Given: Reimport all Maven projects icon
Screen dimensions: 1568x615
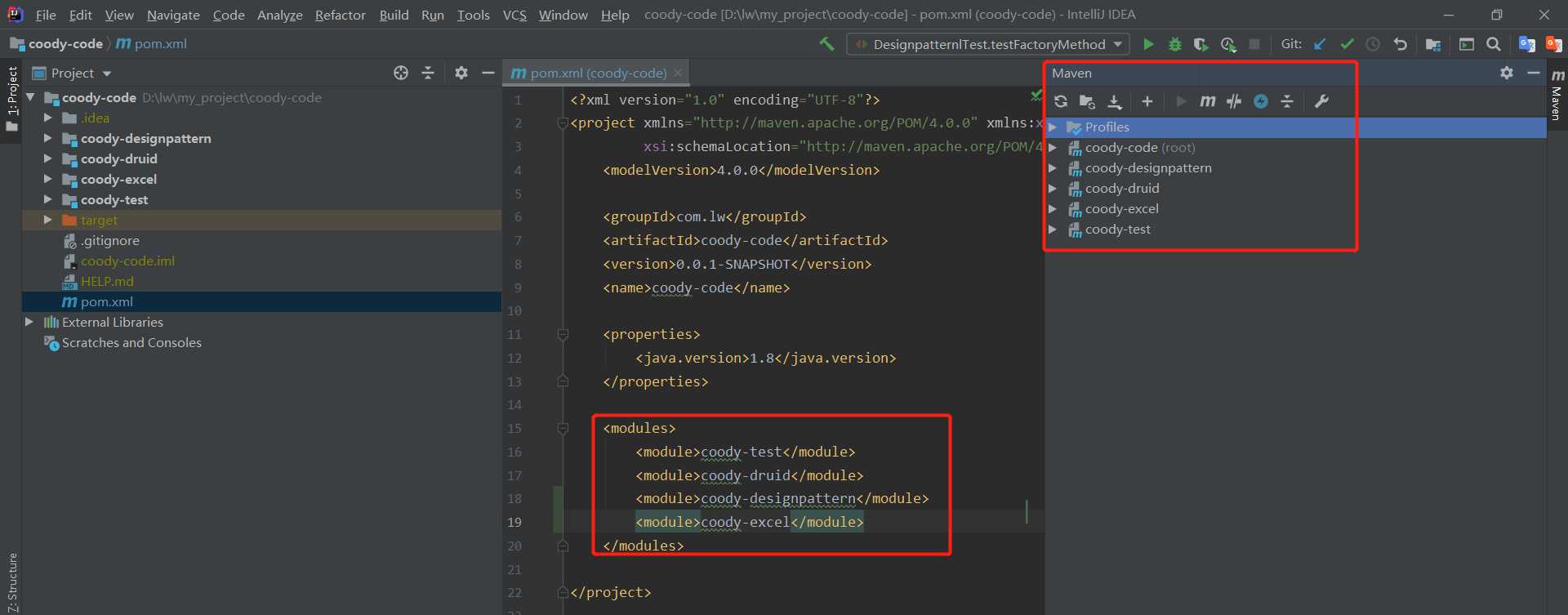Looking at the screenshot, I should [1061, 101].
